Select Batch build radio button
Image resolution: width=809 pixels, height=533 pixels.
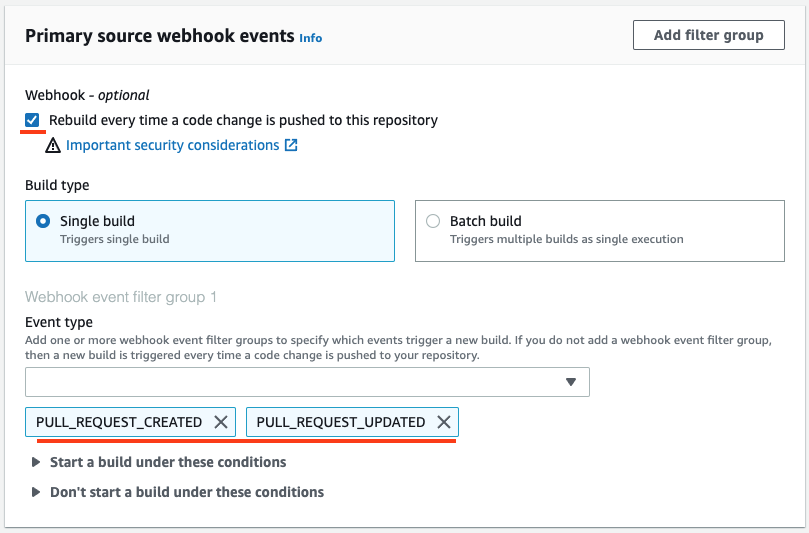tap(433, 221)
